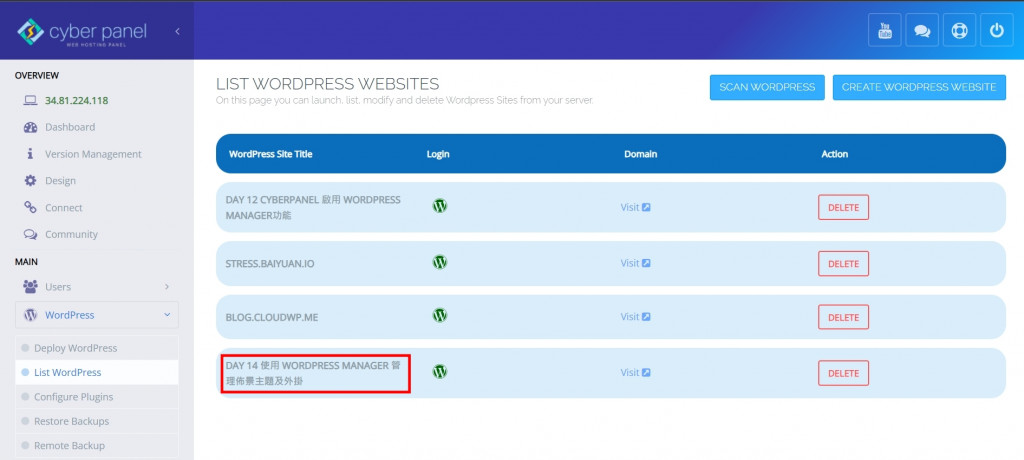Click the Domain column header
This screenshot has height=460, width=1024.
click(641, 154)
